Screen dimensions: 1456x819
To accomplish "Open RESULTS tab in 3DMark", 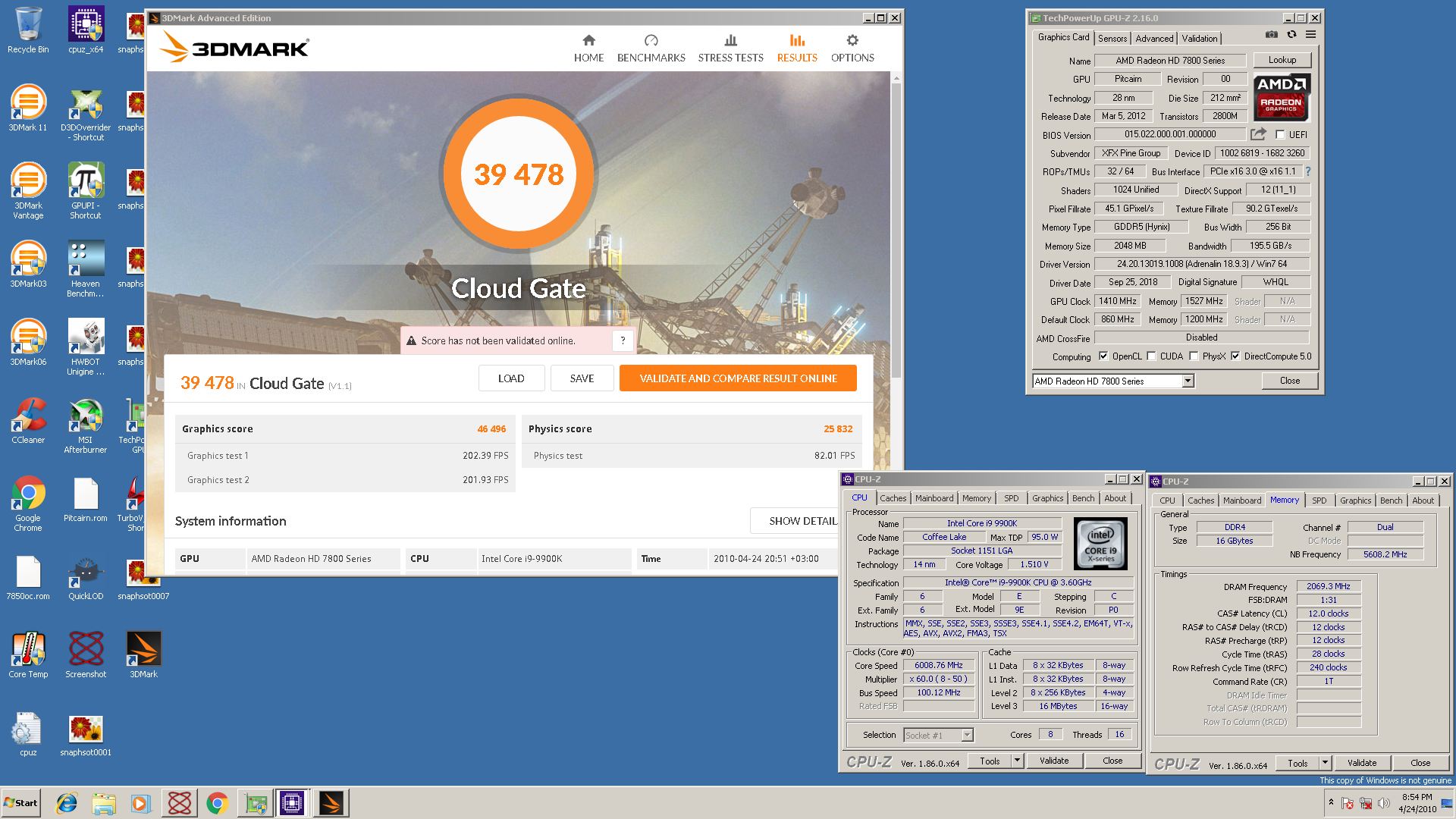I will pos(797,49).
